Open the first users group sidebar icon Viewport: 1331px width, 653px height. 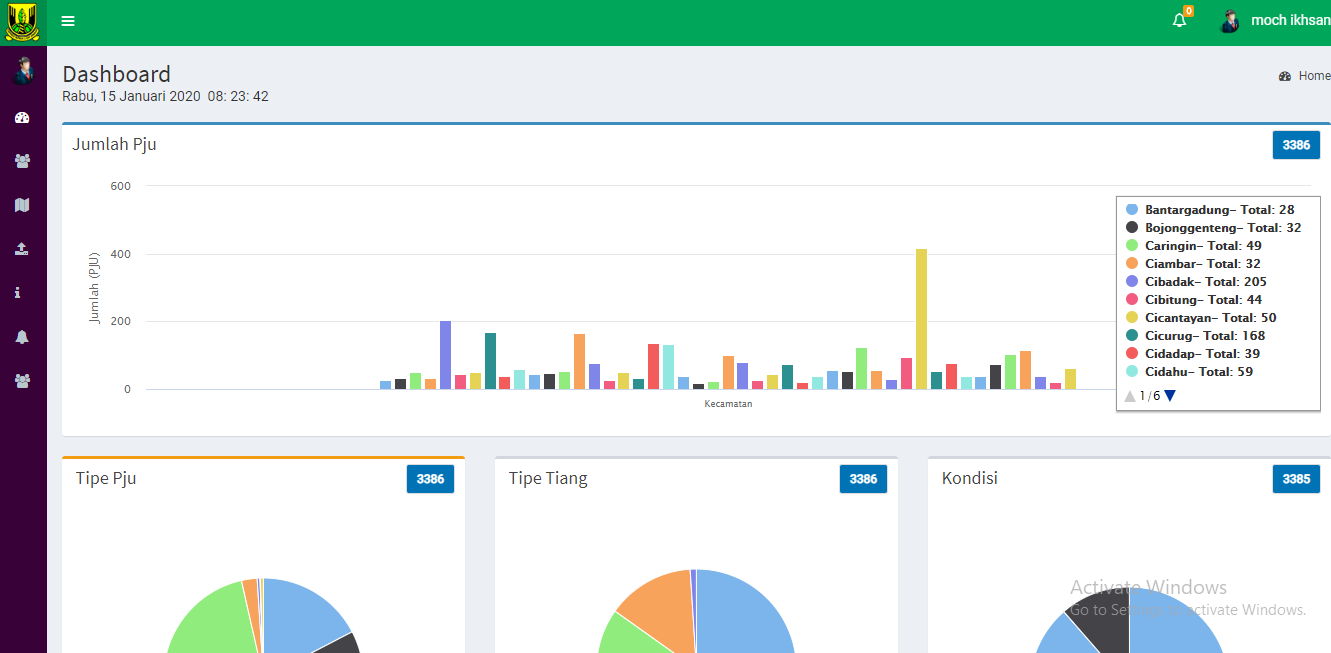22,161
